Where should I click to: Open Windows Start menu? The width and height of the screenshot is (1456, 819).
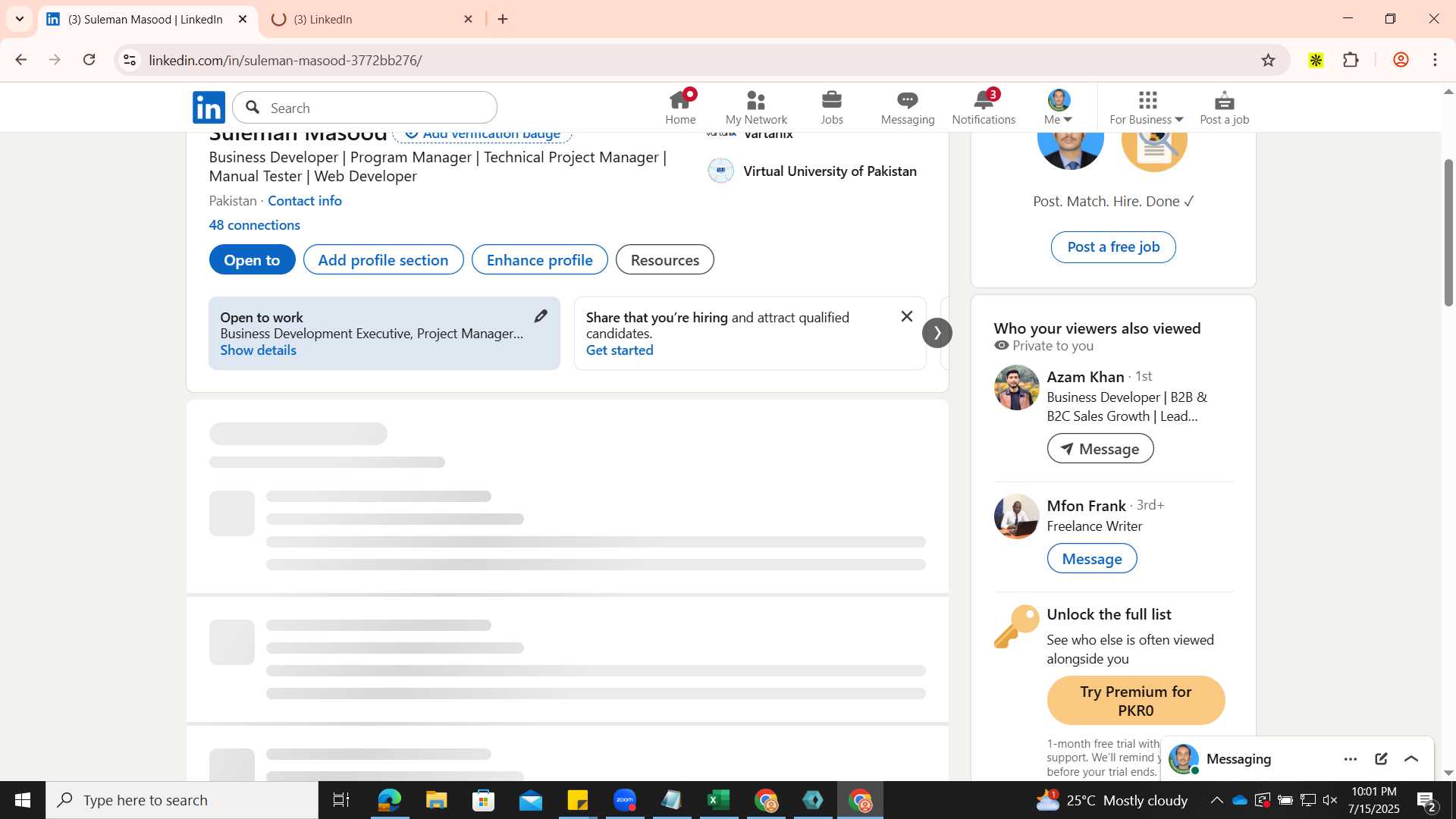coord(23,800)
